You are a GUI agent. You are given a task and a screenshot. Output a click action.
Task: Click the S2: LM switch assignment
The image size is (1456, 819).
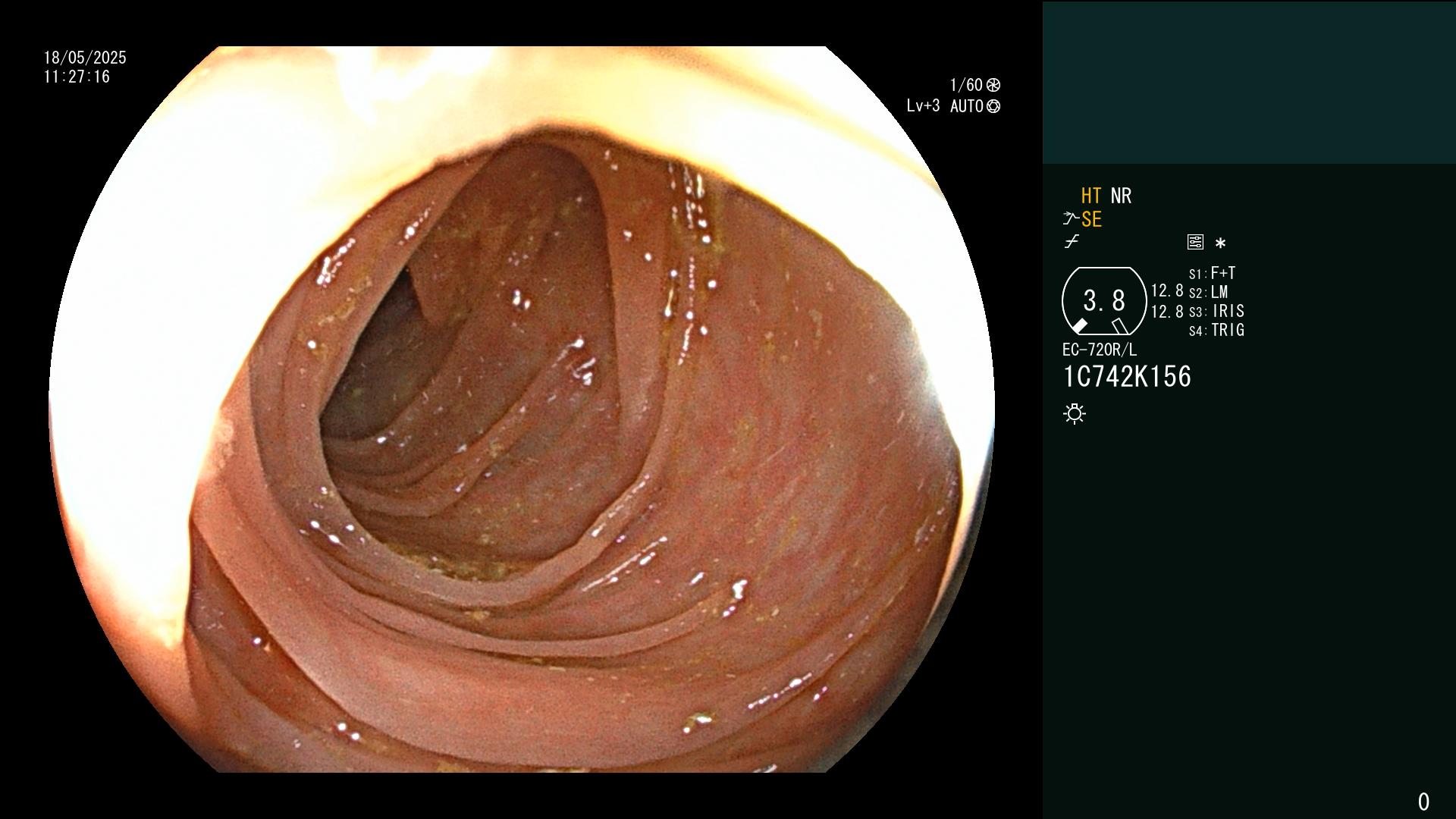click(x=1209, y=292)
